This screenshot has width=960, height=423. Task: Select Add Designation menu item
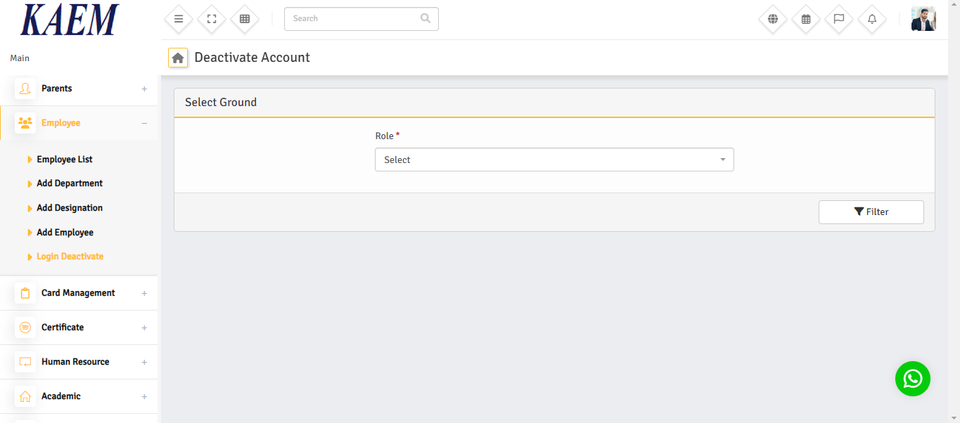point(70,208)
